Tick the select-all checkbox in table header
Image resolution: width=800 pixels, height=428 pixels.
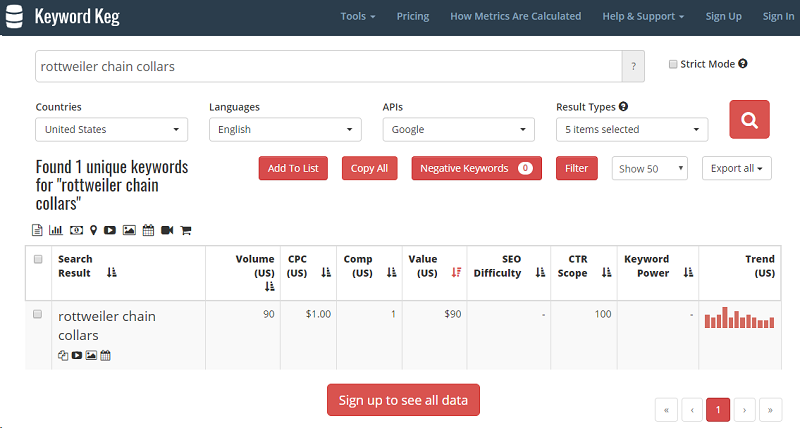click(x=38, y=259)
